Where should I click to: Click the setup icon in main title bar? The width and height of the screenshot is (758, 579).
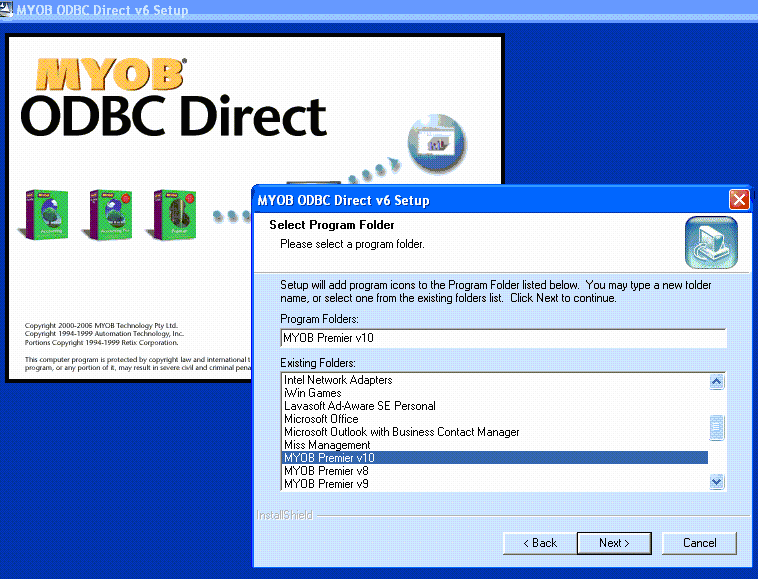6,9
